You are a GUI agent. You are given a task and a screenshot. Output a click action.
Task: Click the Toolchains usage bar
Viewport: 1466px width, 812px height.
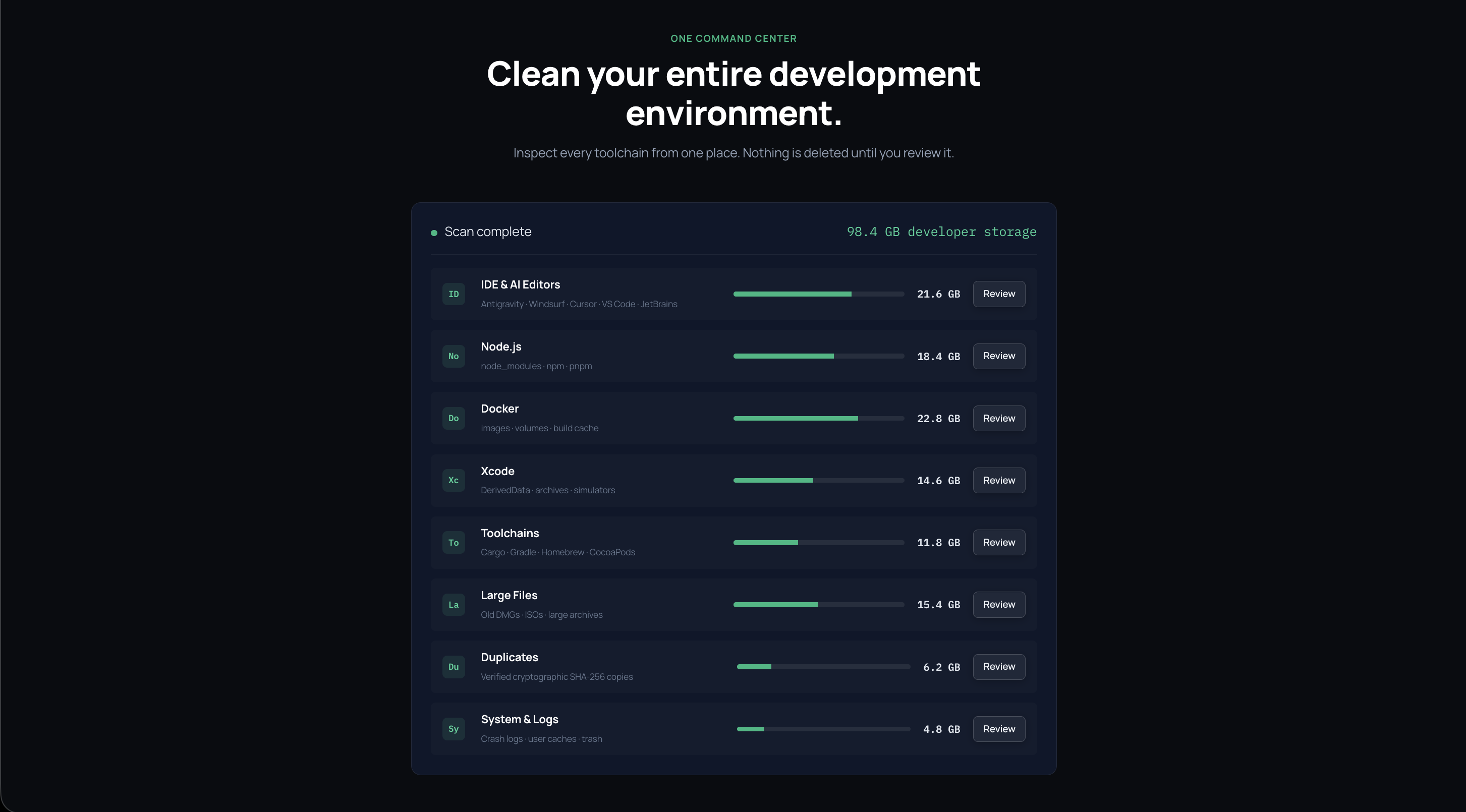click(x=819, y=542)
